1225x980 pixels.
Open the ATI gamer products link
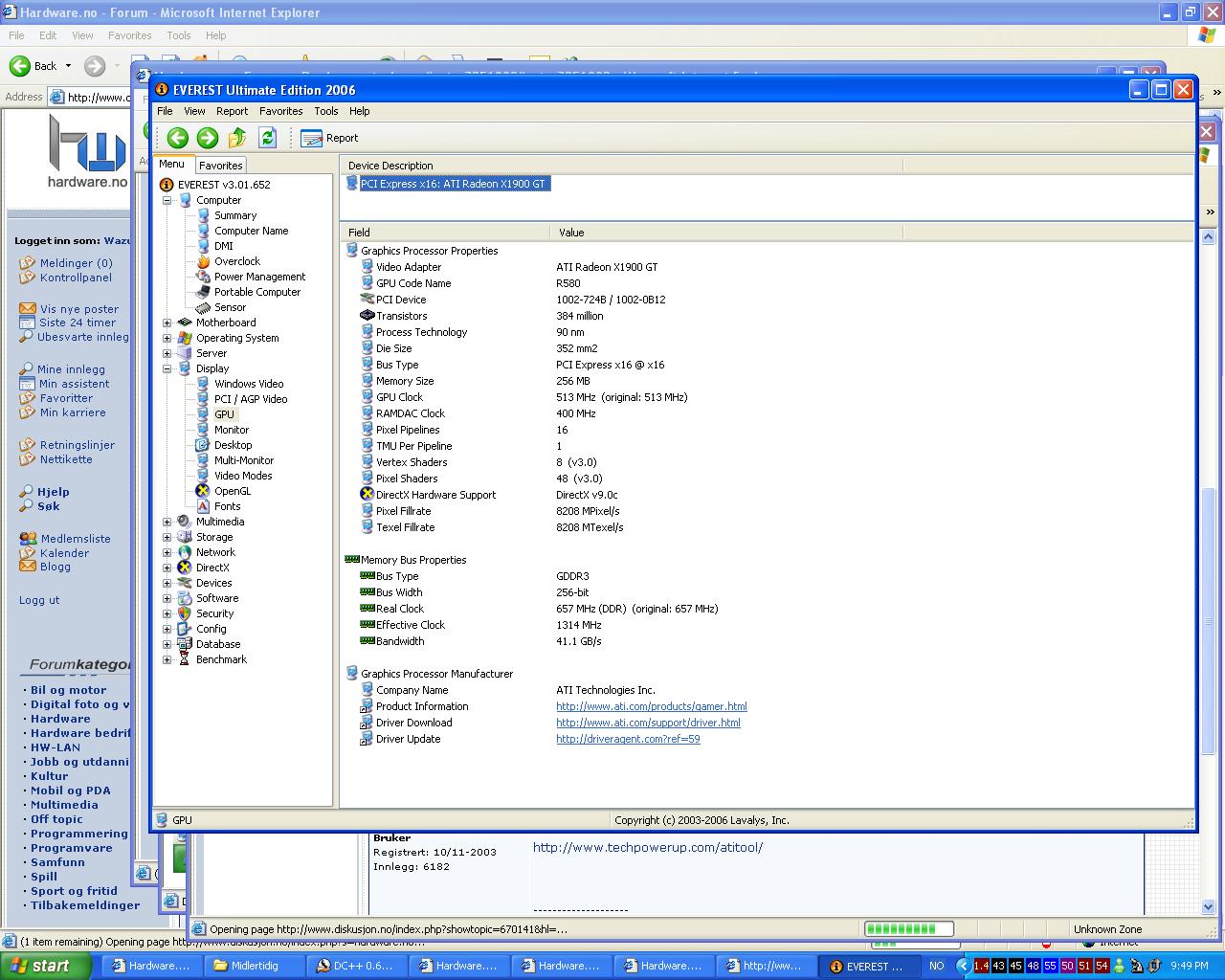point(652,706)
